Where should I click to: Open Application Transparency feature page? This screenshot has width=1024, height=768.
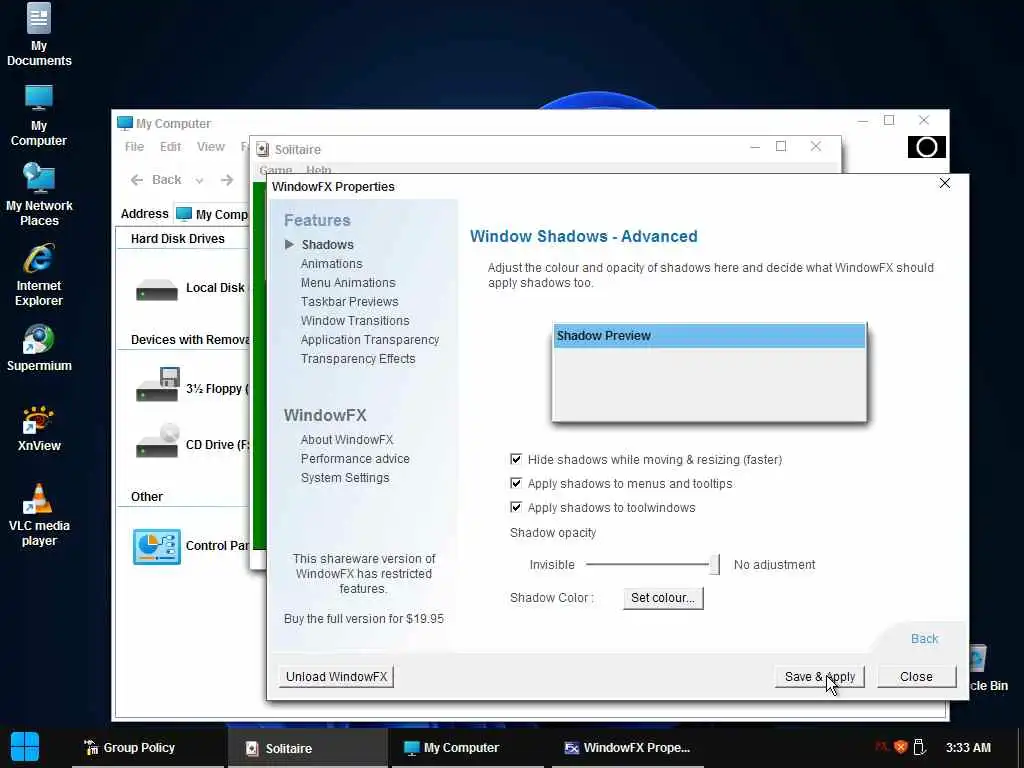tap(370, 340)
